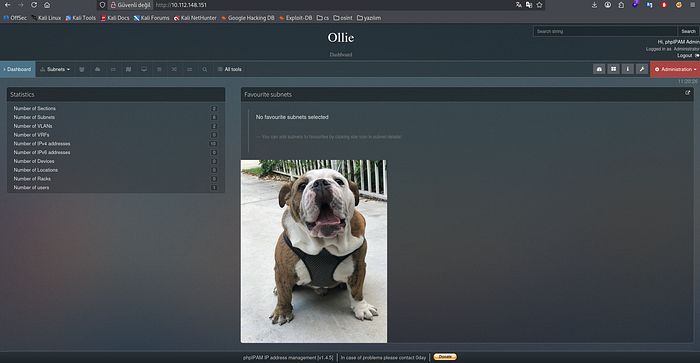Screen dimensions: 700x363
Task: Click the browser forward arrow
Action: tap(21, 5)
